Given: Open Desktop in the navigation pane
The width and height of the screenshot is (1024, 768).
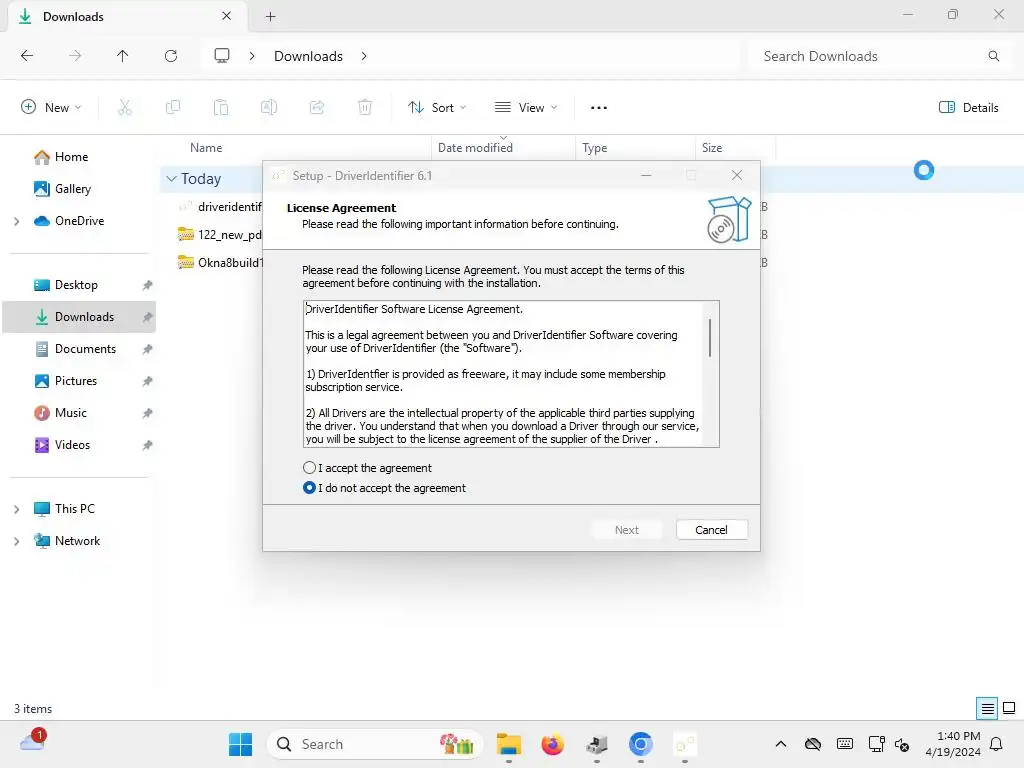Looking at the screenshot, I should point(76,285).
